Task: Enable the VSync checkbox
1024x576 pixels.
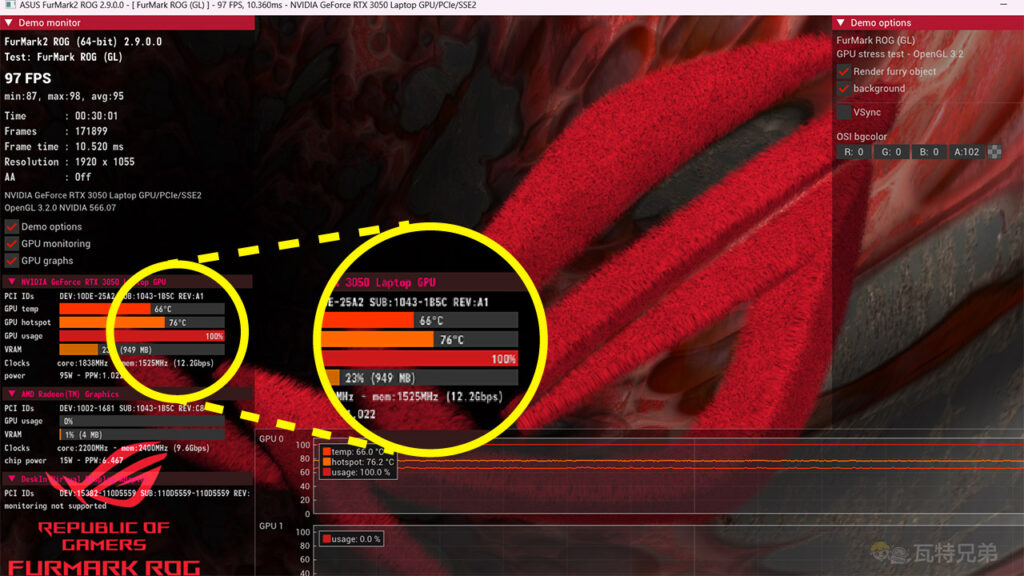Action: [844, 112]
